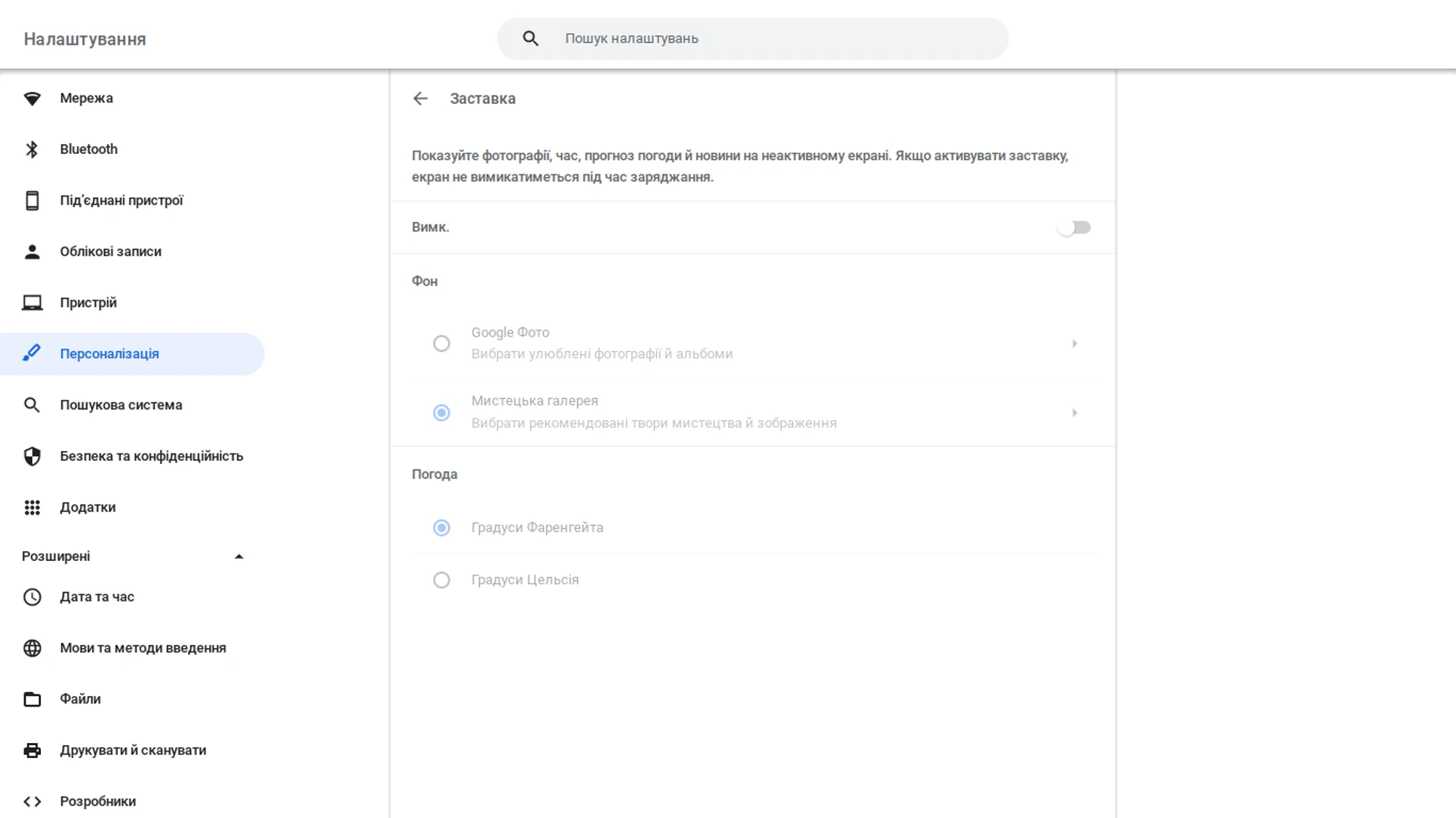Image resolution: width=1456 pixels, height=818 pixels.
Task: Click the apps grid icon for Додатки
Action: (32, 508)
